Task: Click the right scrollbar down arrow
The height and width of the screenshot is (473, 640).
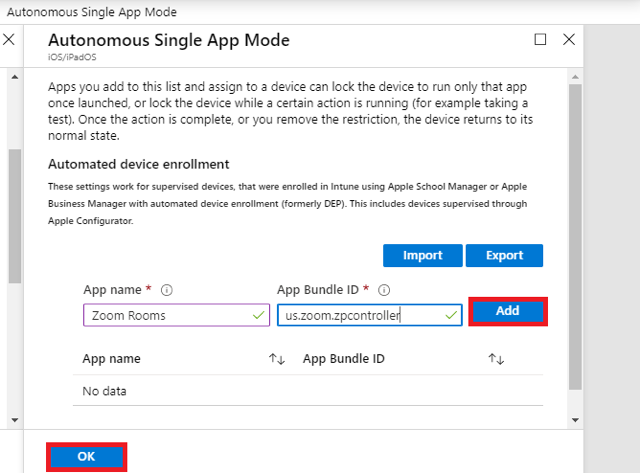Action: [576, 420]
